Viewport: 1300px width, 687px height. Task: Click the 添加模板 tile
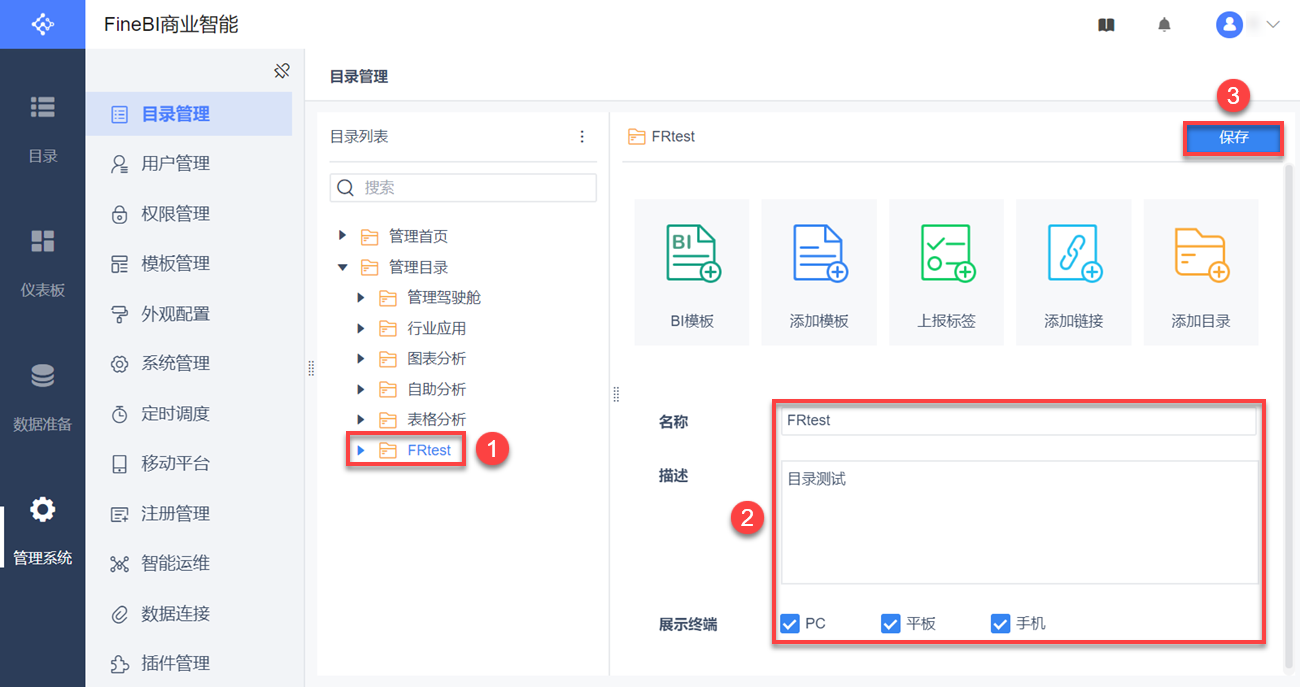click(x=819, y=272)
